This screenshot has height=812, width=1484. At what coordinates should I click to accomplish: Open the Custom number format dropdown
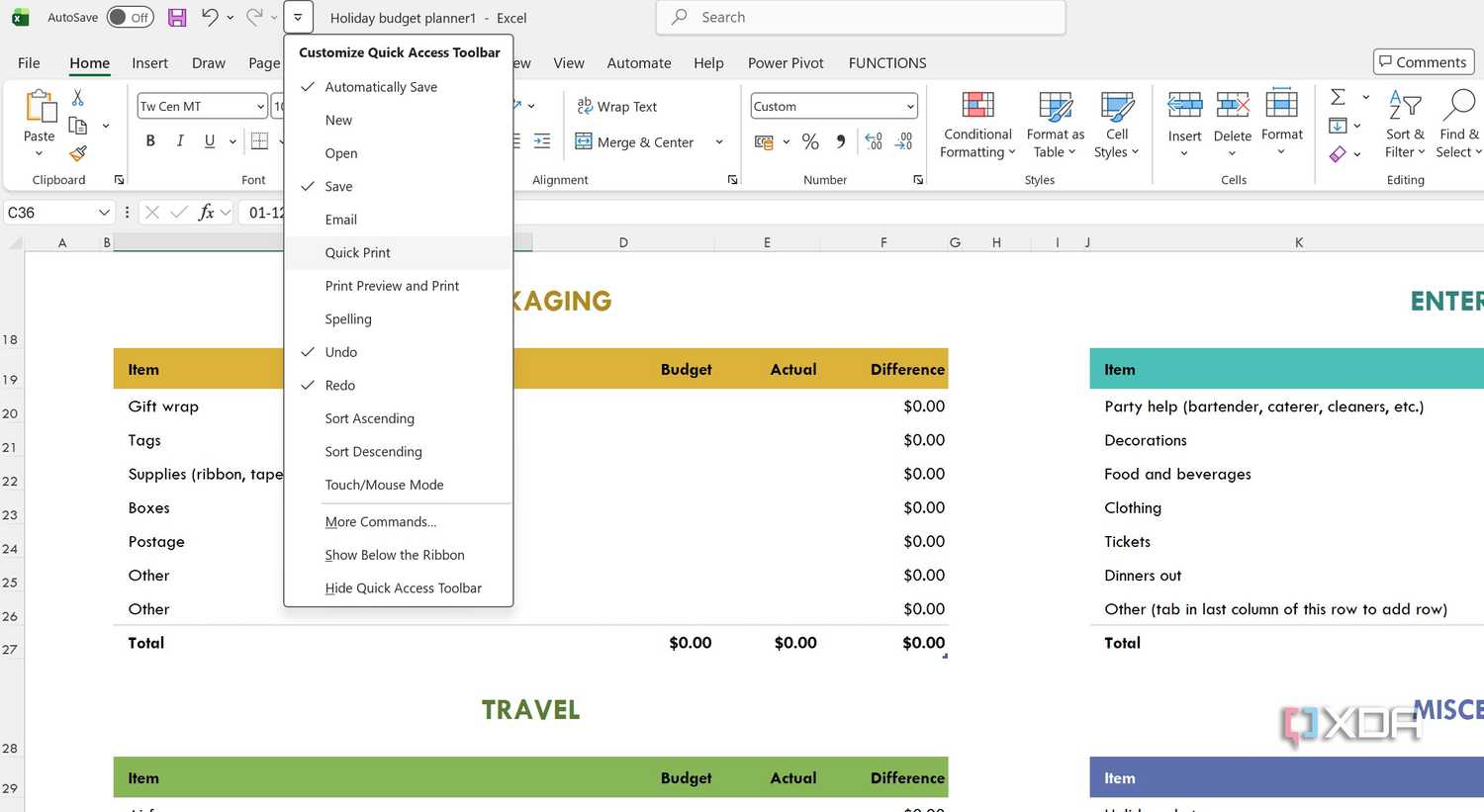pos(910,106)
